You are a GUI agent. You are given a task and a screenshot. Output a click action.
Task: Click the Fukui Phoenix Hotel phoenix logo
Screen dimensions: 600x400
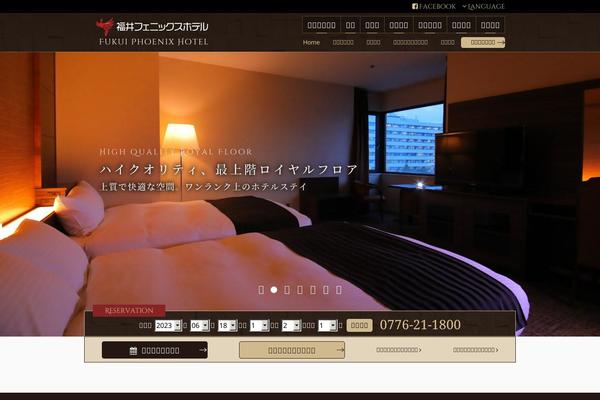(104, 26)
